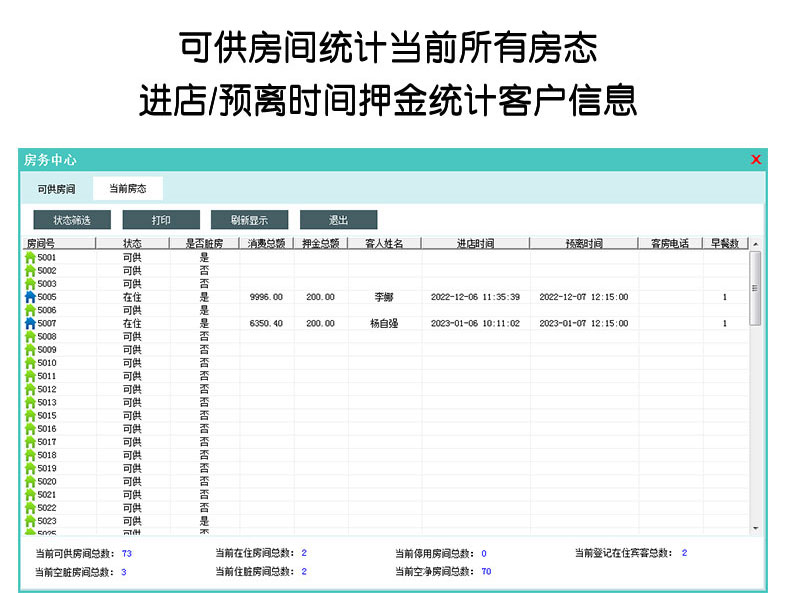Viewport: 790px width, 593px height.
Task: Close the 房务中心 window
Action: (756, 160)
